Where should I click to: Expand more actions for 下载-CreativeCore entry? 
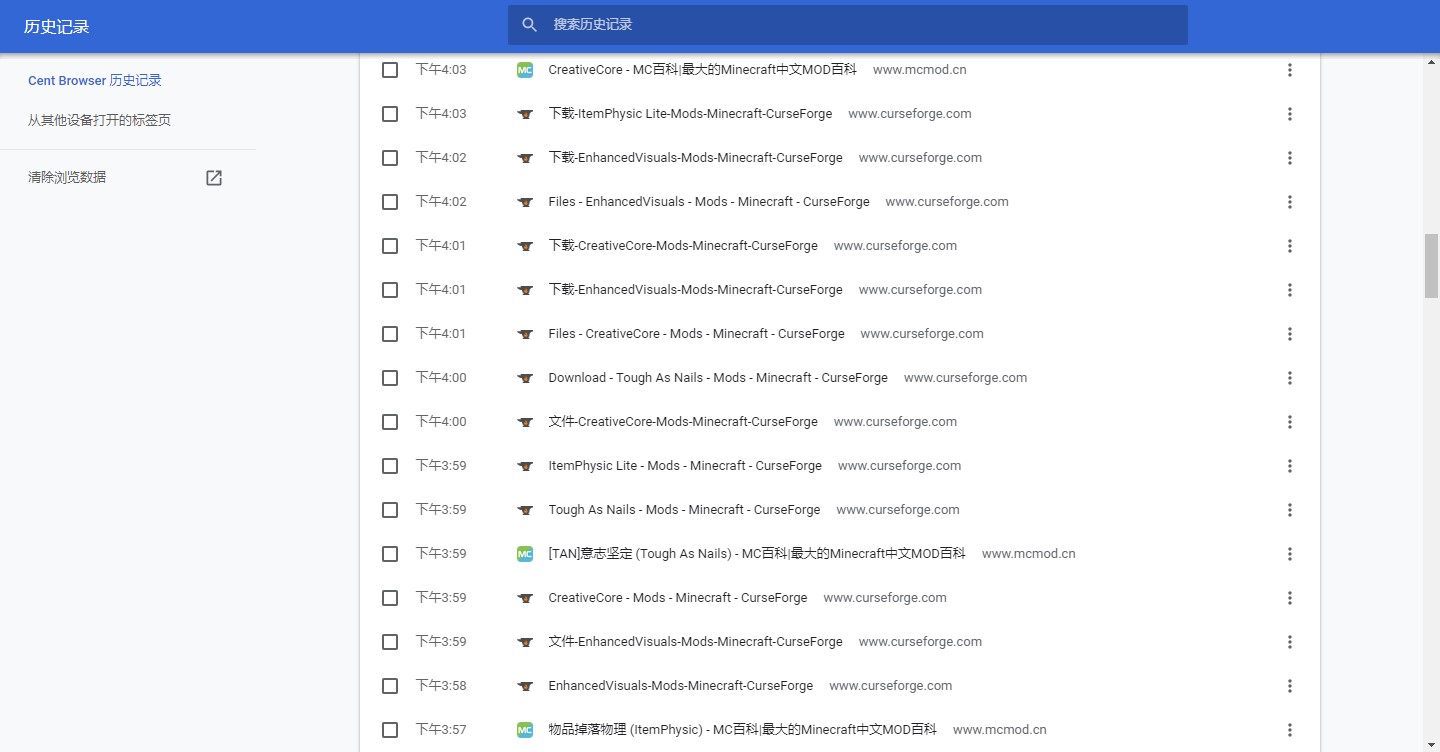tap(1290, 246)
